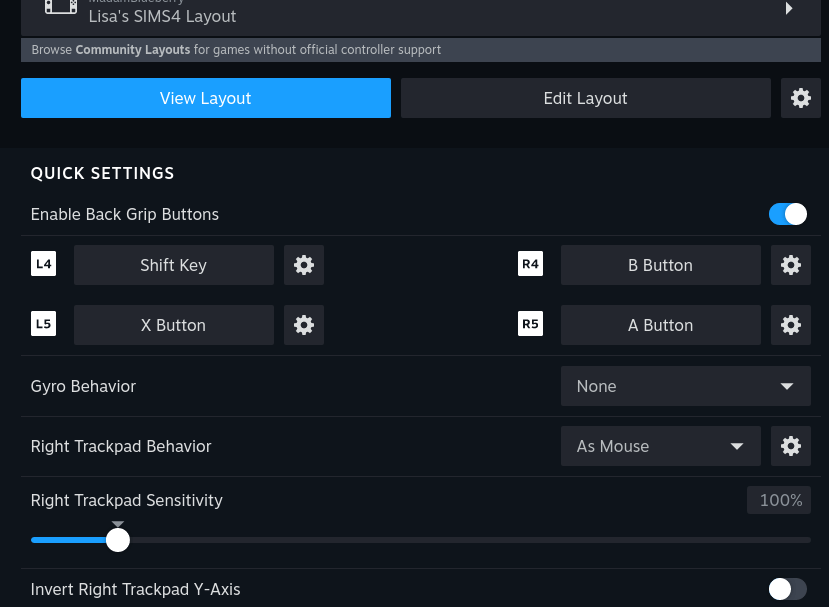
Task: Click the Steam Deck controller icon
Action: 60,8
